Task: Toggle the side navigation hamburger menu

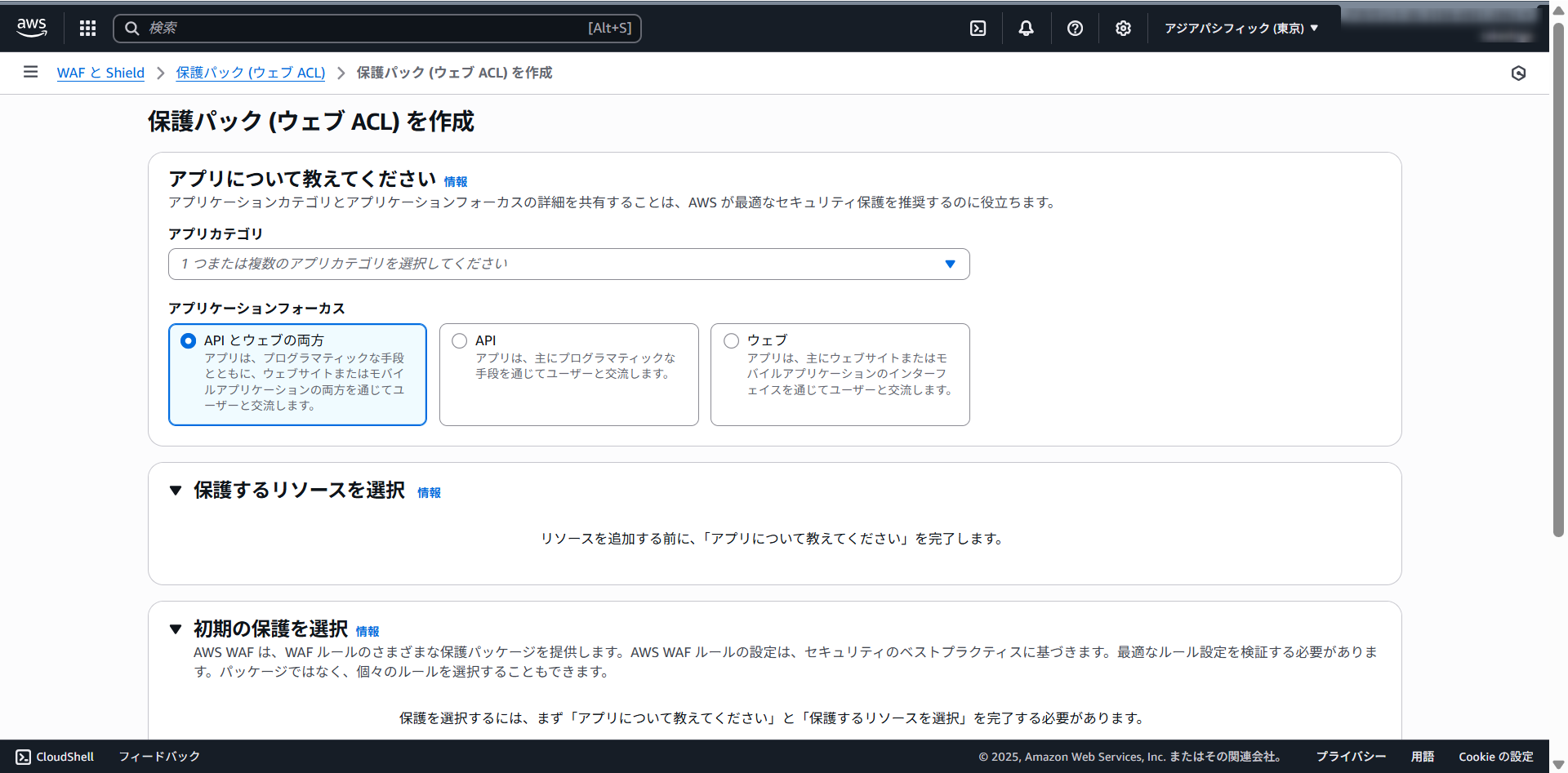Action: point(31,72)
